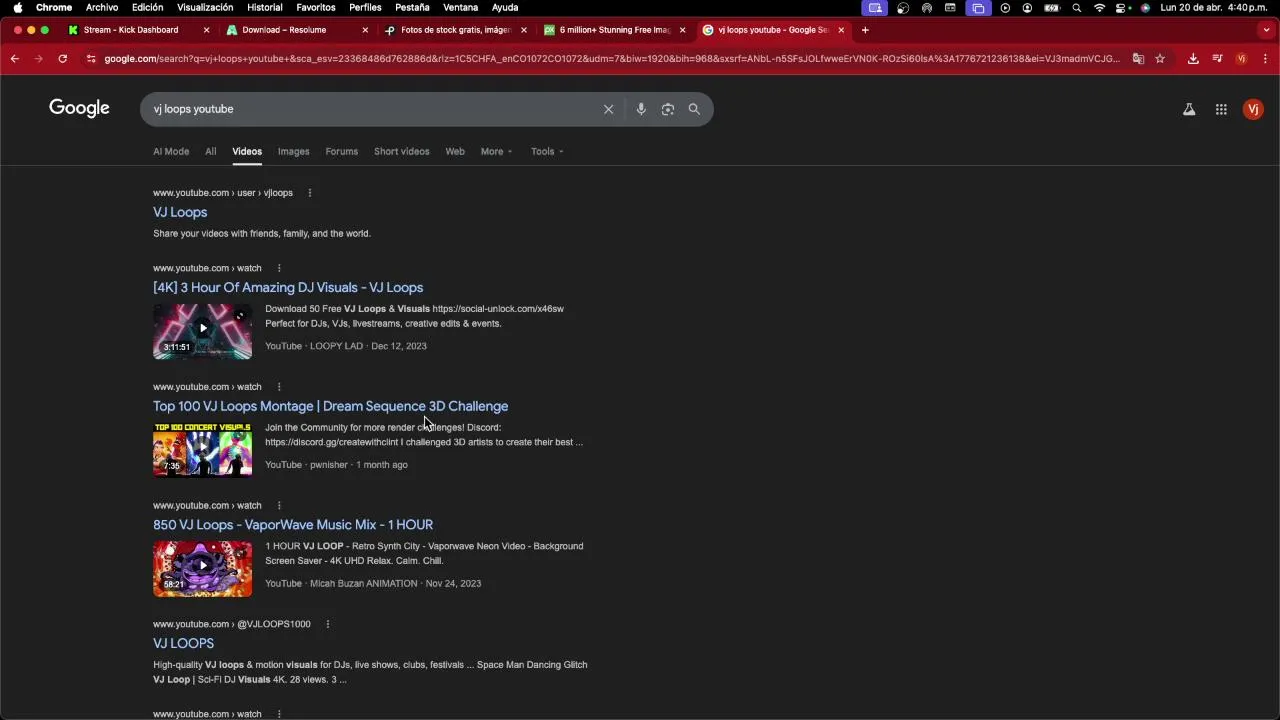Close the vj loops youtube tab
The image size is (1280, 720).
point(841,30)
